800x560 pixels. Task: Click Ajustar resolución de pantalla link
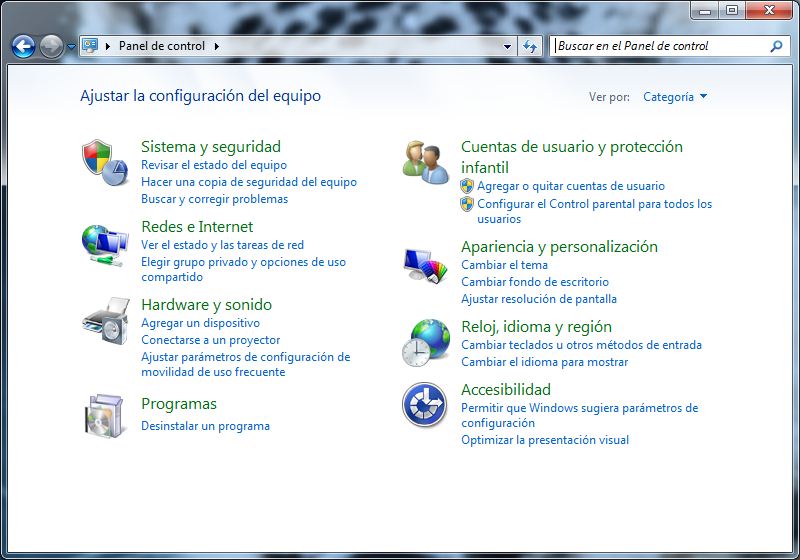(538, 299)
